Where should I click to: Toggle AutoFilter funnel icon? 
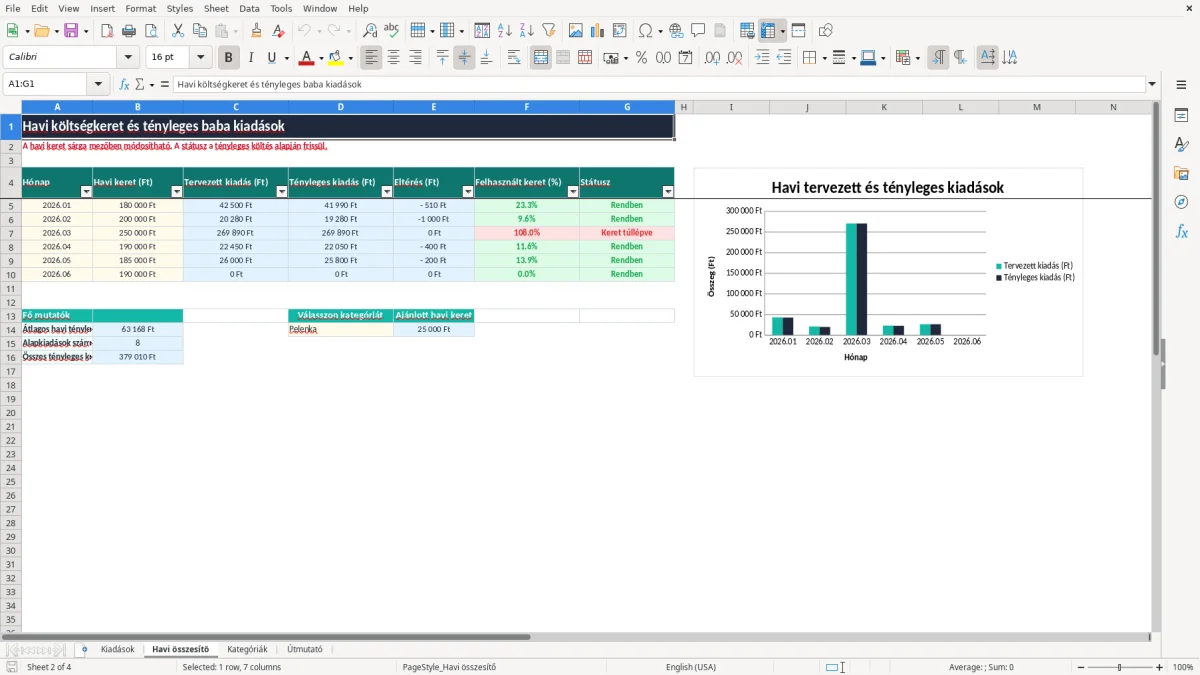point(549,31)
